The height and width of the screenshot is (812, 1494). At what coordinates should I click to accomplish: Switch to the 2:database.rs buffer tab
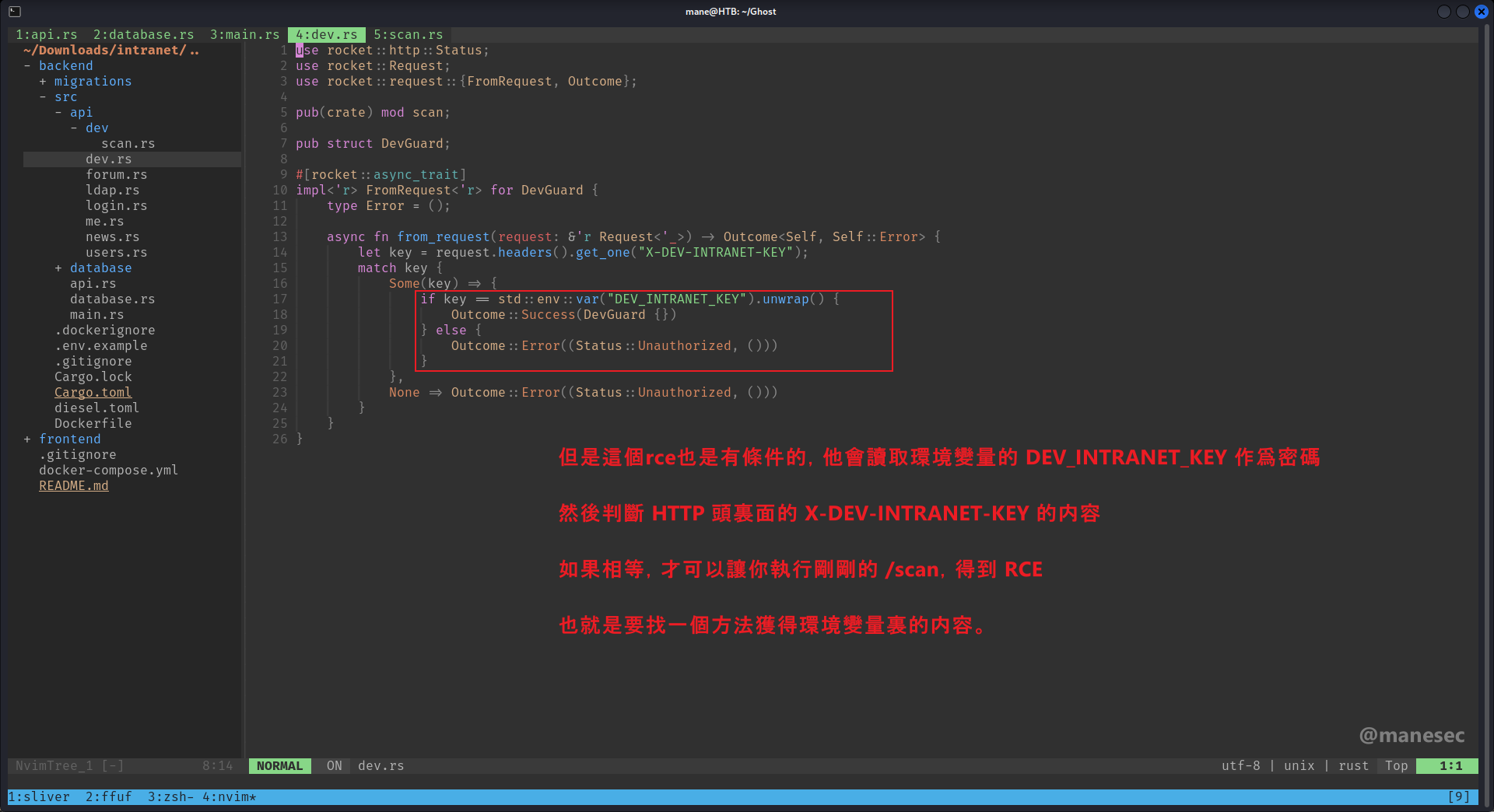[143, 35]
